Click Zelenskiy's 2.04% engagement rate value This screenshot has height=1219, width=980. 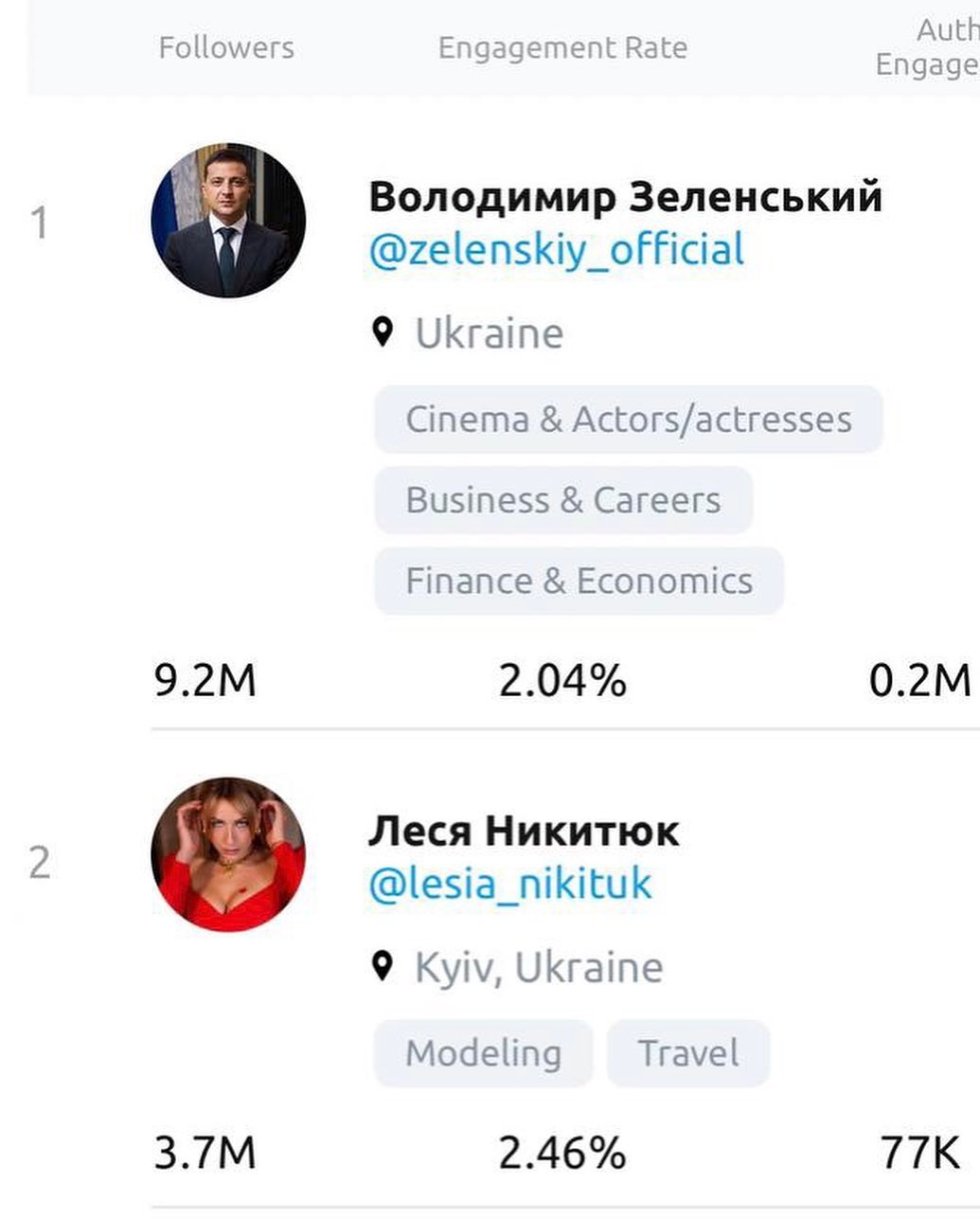(x=563, y=678)
